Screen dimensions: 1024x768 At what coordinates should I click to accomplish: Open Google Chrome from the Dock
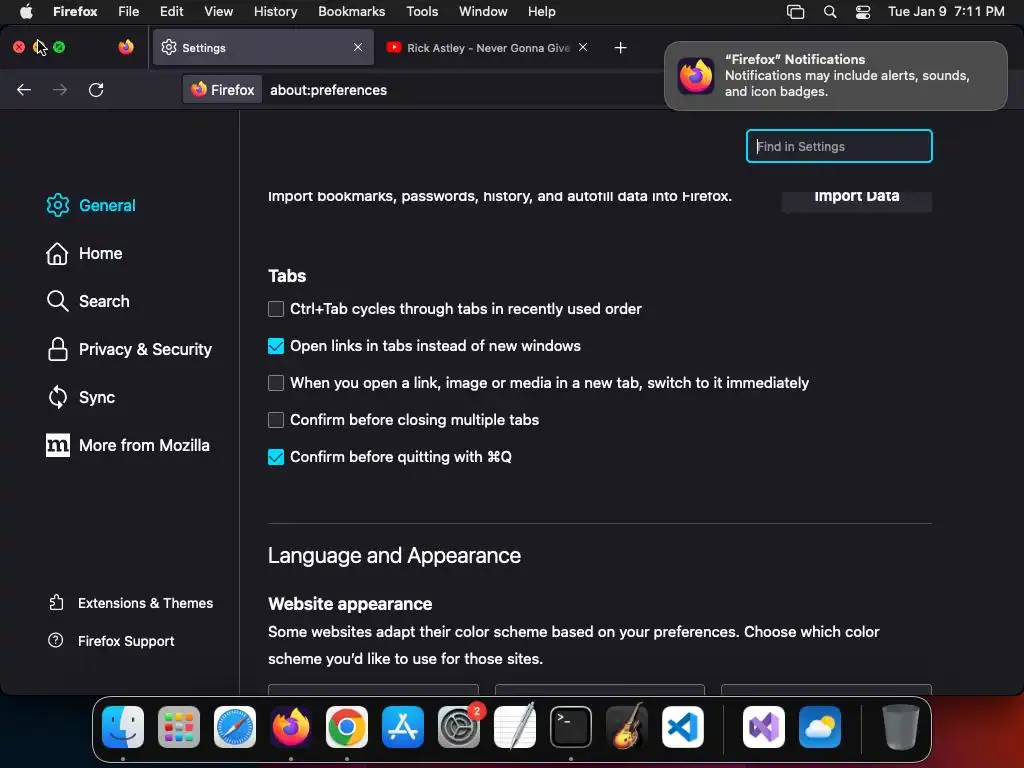tap(347, 727)
